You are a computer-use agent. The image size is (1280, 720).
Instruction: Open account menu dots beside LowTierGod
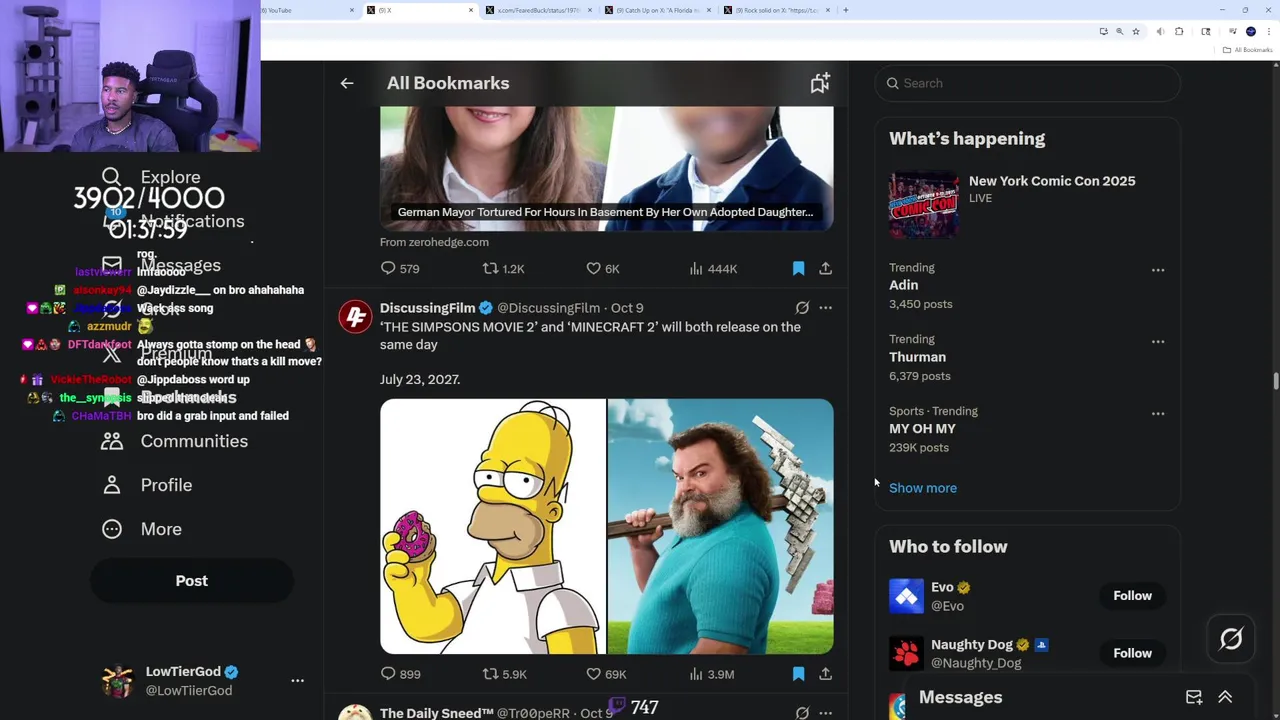click(x=297, y=681)
